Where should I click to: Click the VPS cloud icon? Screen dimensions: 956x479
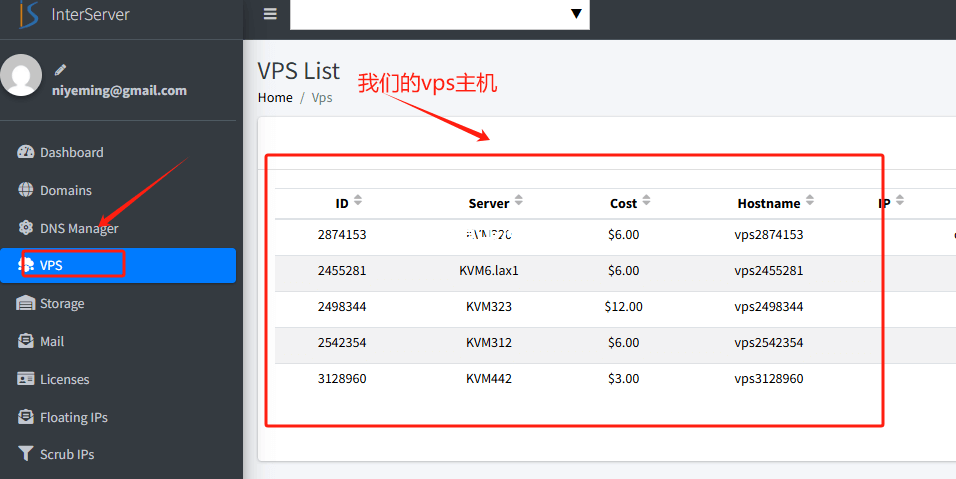(26, 264)
